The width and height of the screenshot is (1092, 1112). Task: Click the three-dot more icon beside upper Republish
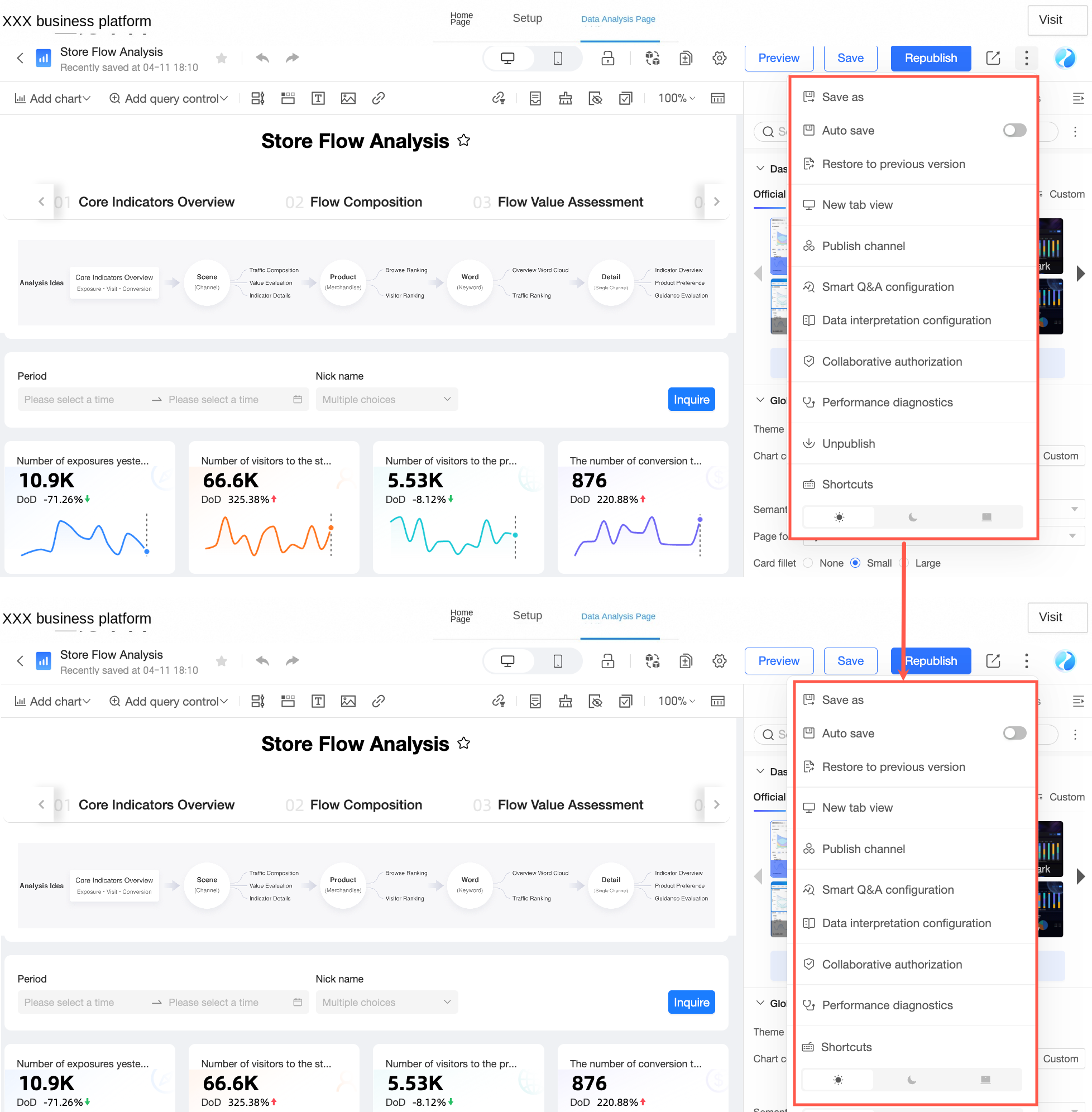[1026, 58]
